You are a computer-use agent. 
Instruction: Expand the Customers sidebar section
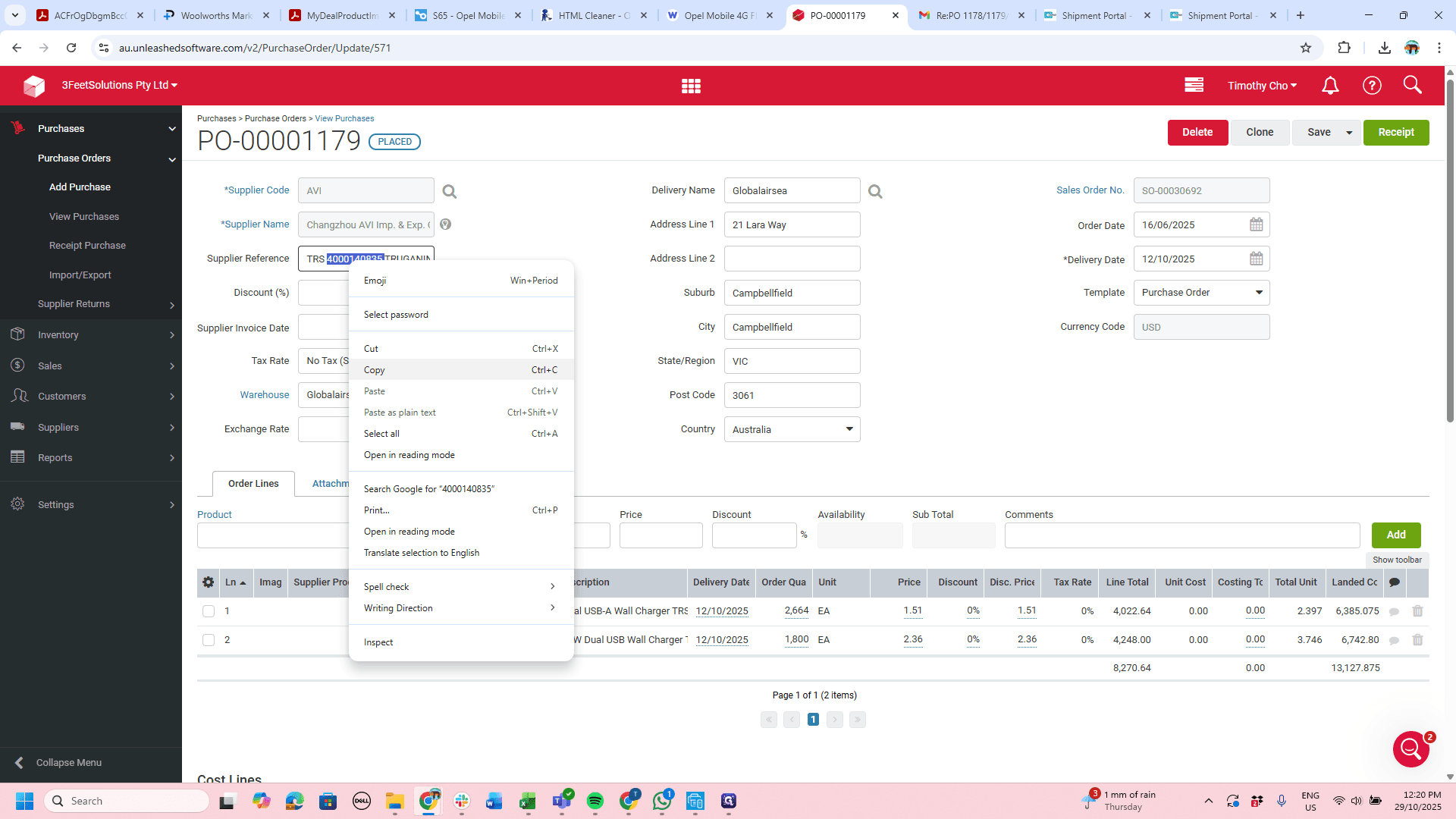tap(91, 396)
